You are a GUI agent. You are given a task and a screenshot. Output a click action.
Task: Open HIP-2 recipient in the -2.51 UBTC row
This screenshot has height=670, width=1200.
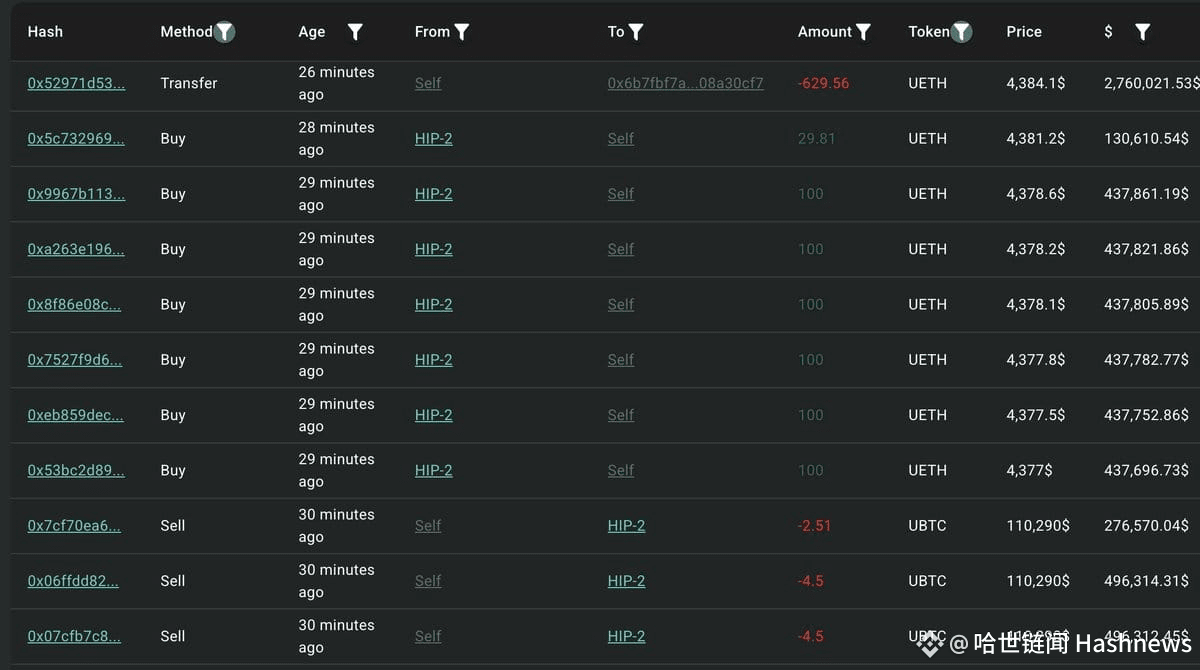[626, 525]
